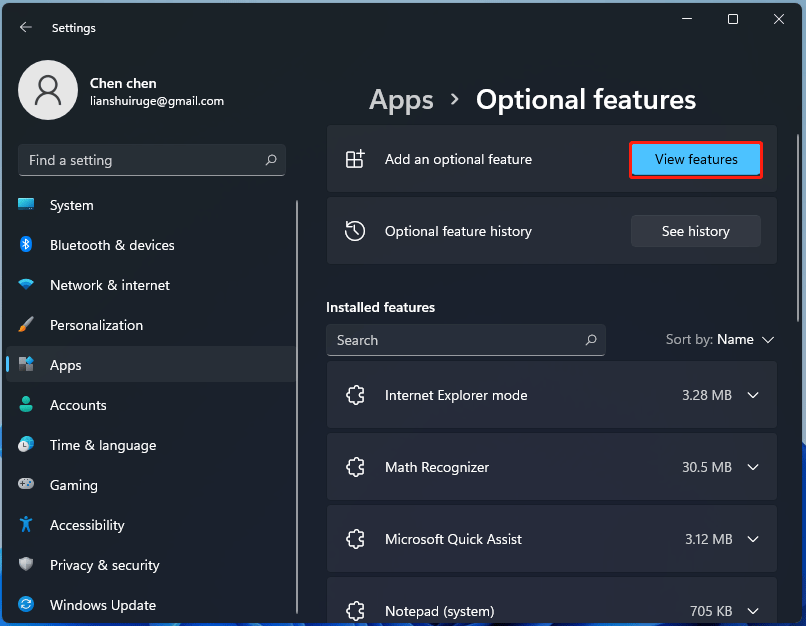Select Accounts in the settings sidebar

tap(80, 405)
